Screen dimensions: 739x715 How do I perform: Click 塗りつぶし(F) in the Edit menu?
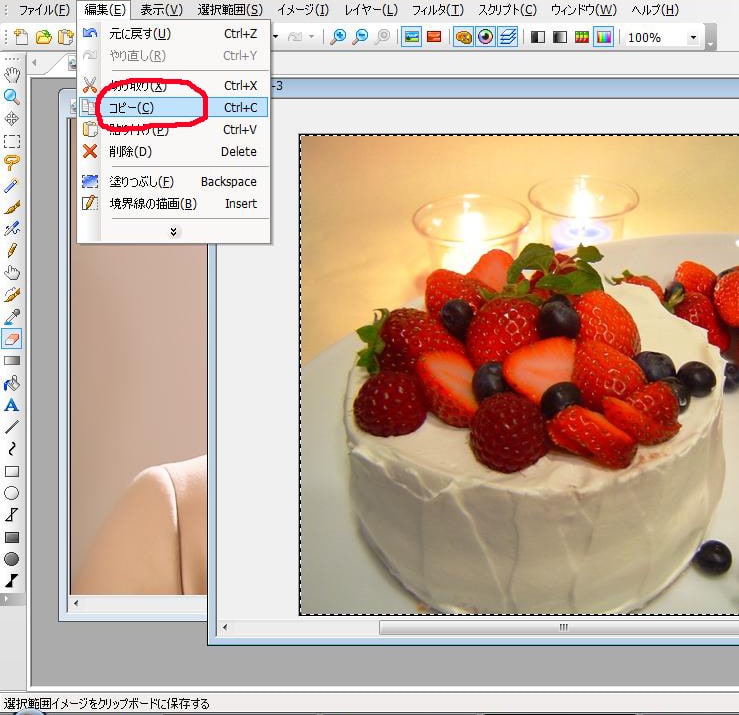(141, 182)
